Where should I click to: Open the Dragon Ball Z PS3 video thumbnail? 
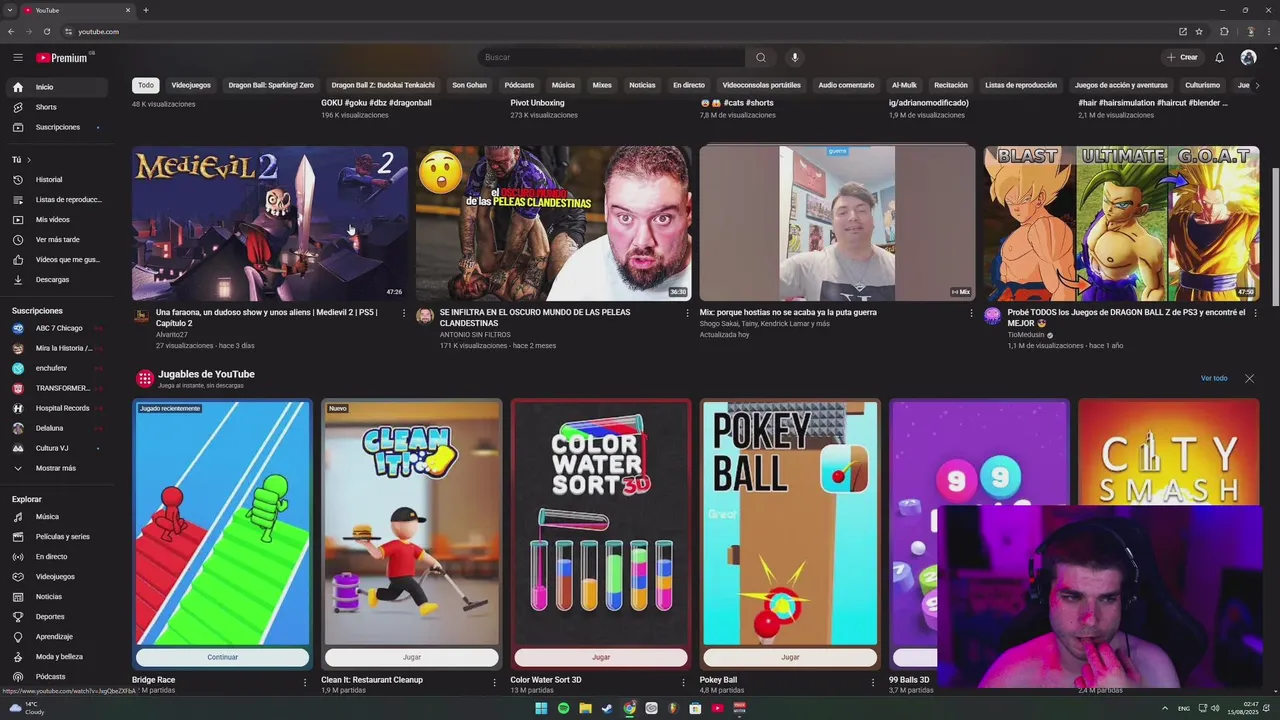point(1121,223)
